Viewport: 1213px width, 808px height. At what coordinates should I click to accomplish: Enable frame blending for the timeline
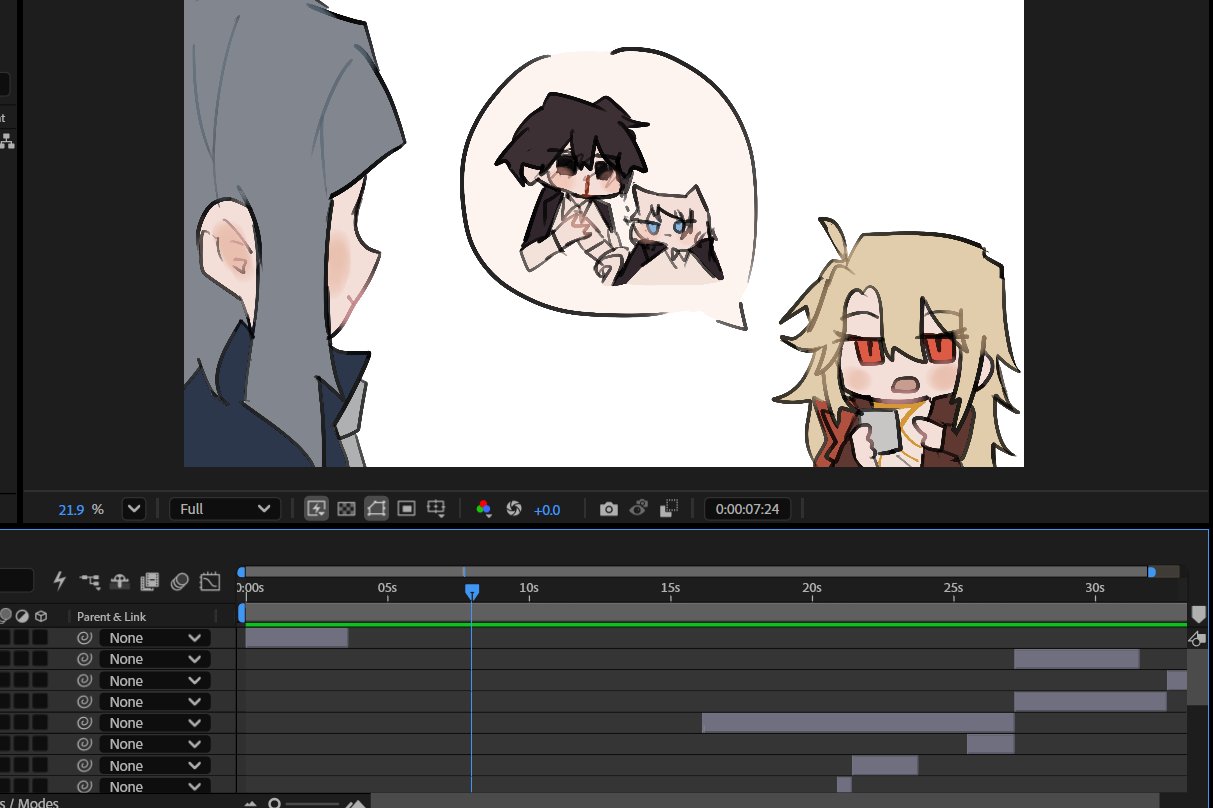150,580
